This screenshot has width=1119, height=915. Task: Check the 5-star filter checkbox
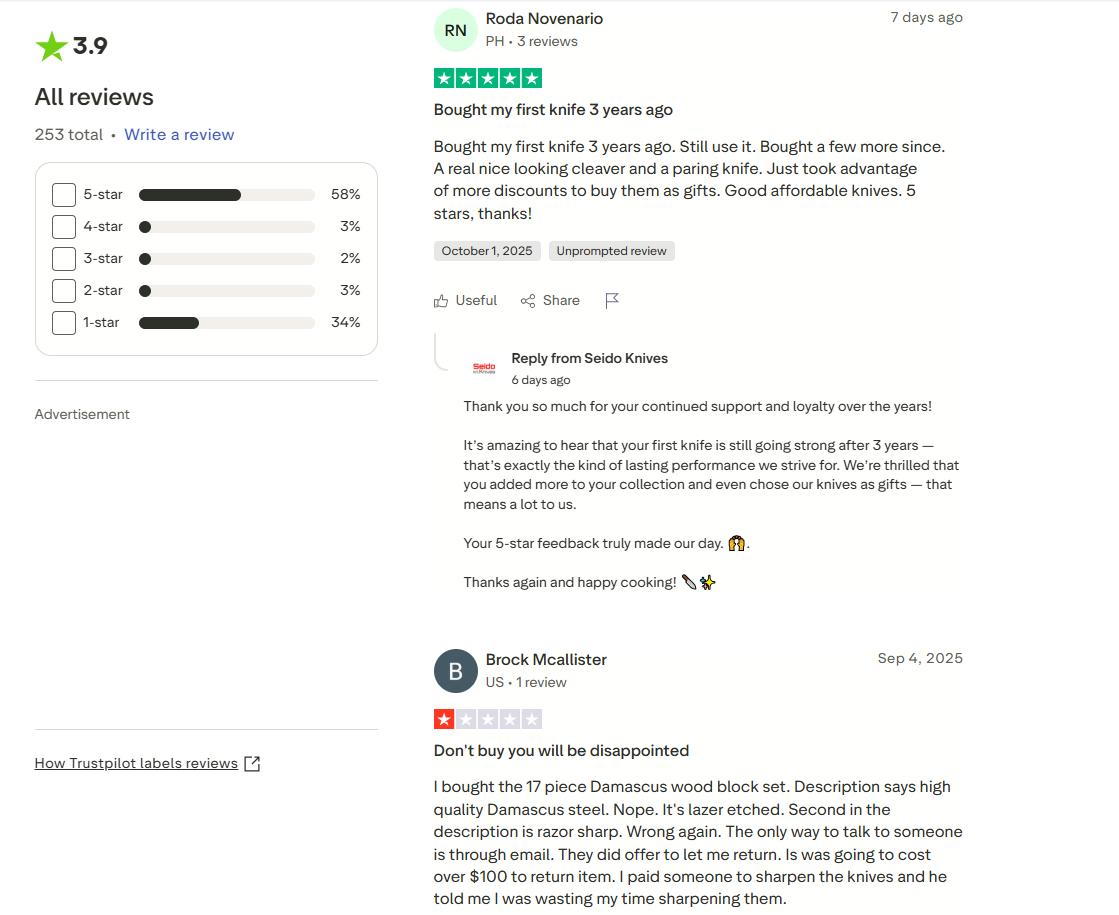pos(64,195)
